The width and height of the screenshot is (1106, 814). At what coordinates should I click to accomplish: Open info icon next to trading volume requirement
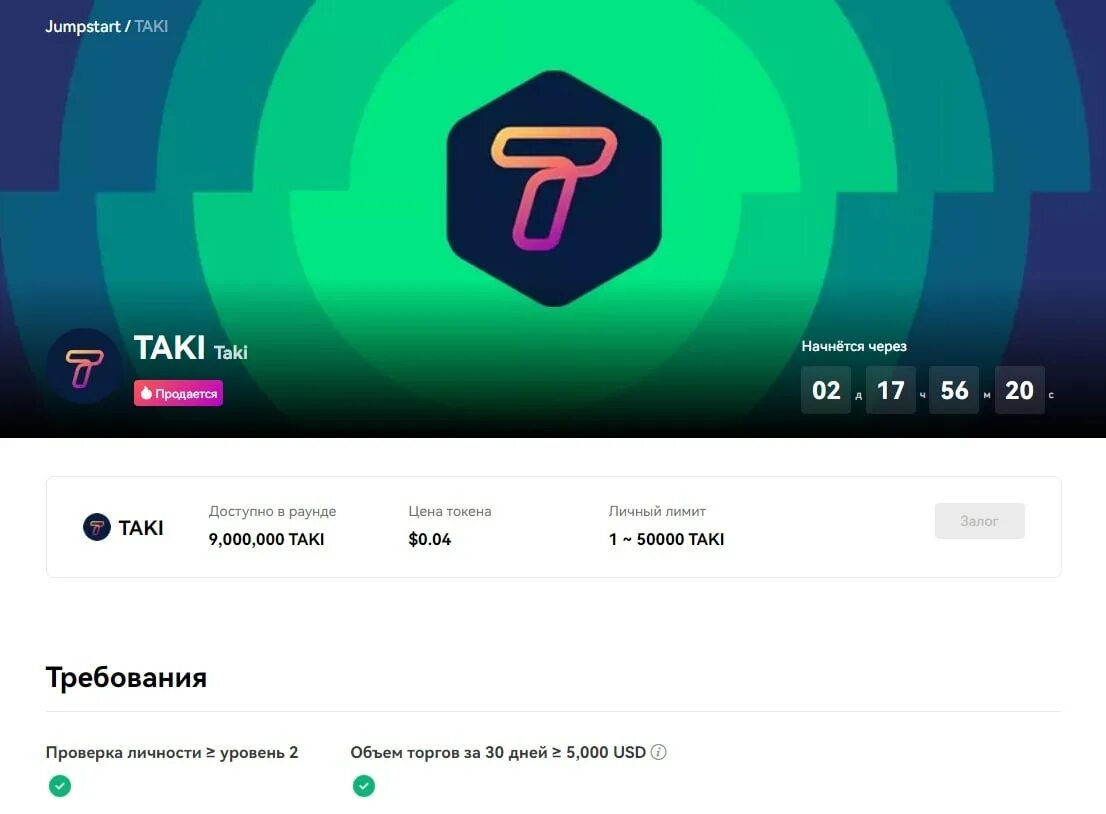pyautogui.click(x=658, y=752)
